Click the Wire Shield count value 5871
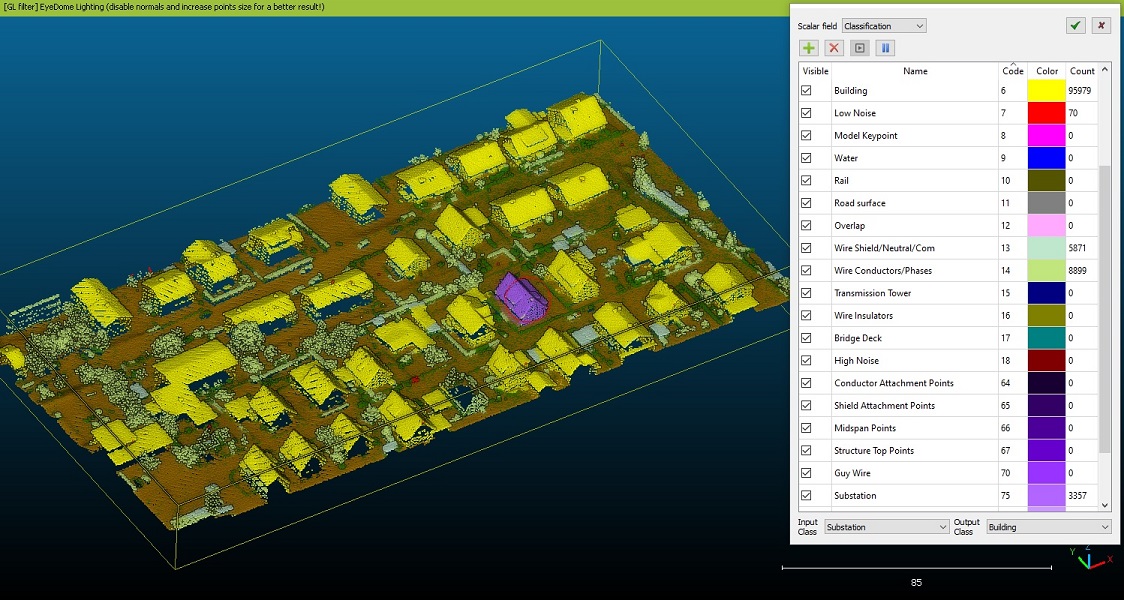 coord(1078,248)
